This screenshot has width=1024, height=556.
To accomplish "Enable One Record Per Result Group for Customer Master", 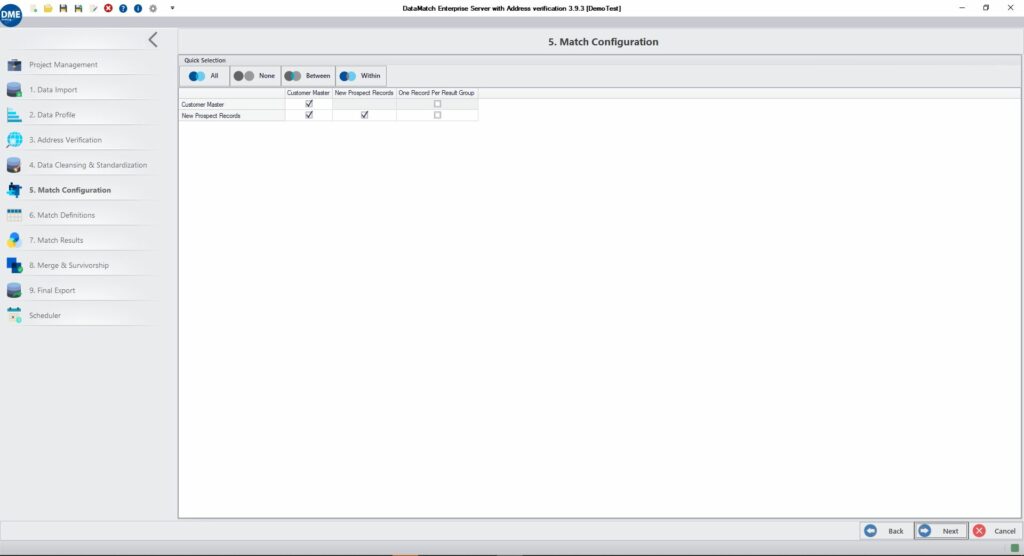I will [437, 103].
